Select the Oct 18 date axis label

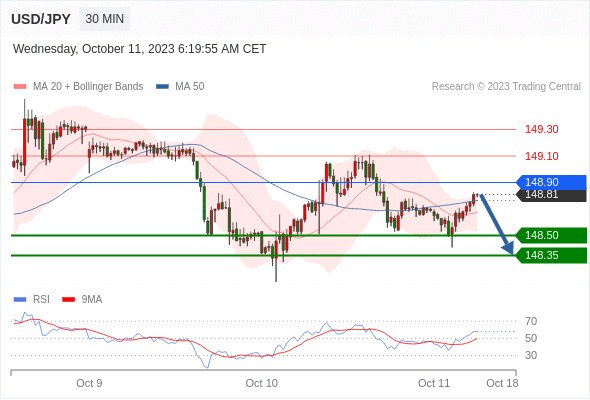click(x=502, y=383)
